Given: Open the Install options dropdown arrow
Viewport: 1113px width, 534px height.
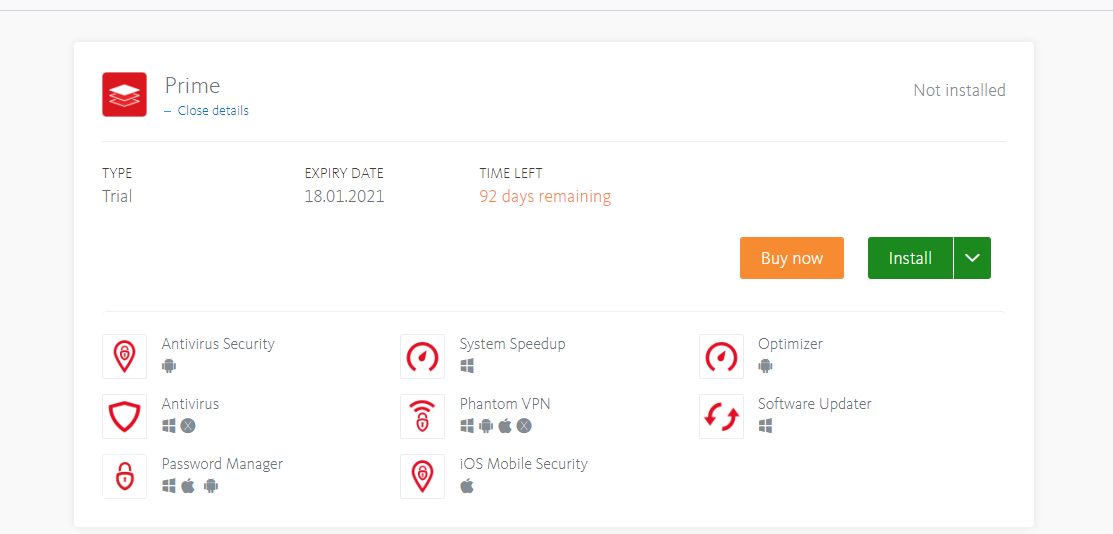Looking at the screenshot, I should (x=972, y=258).
